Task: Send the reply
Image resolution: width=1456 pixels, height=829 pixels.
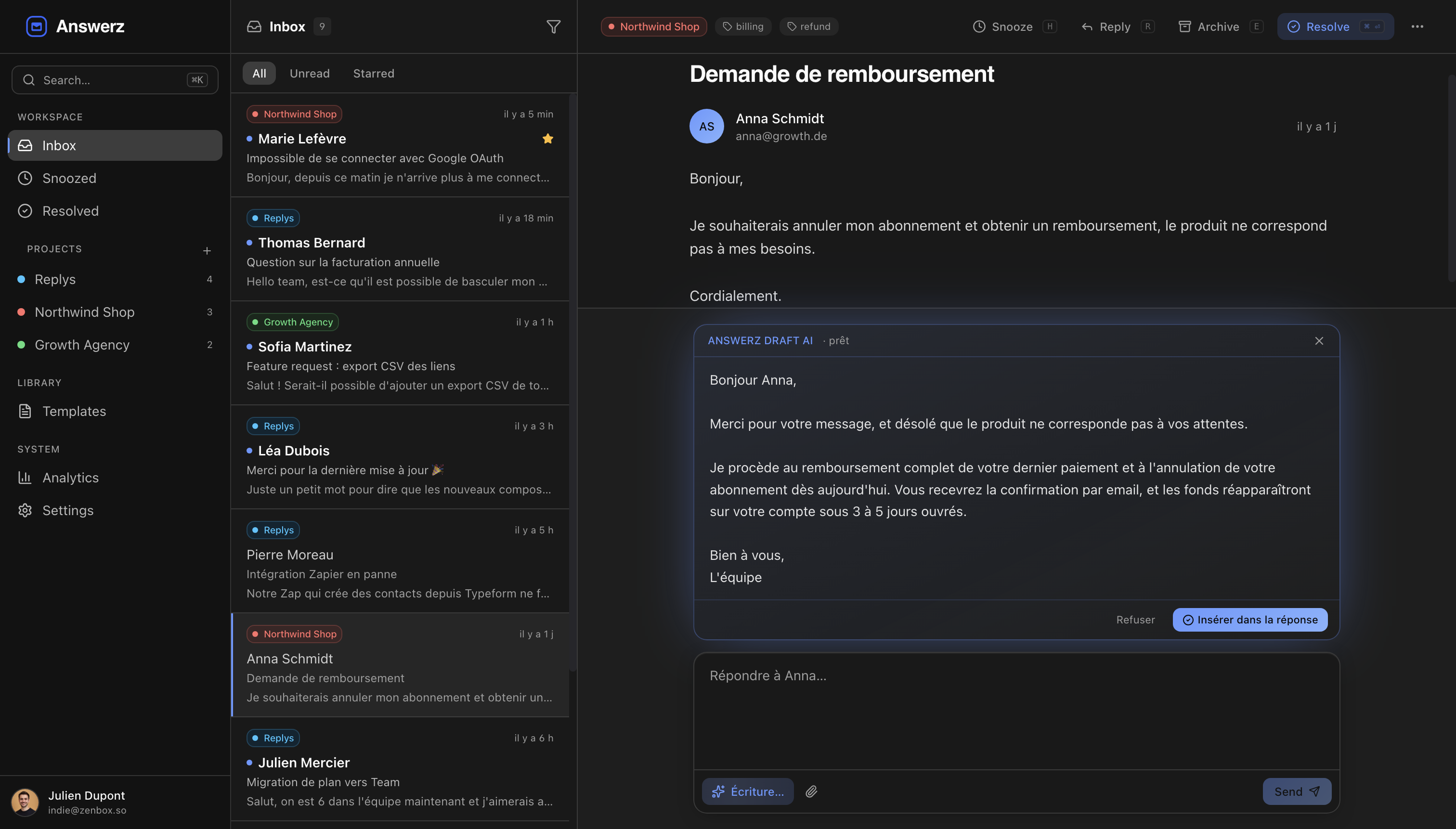Action: pyautogui.click(x=1297, y=791)
